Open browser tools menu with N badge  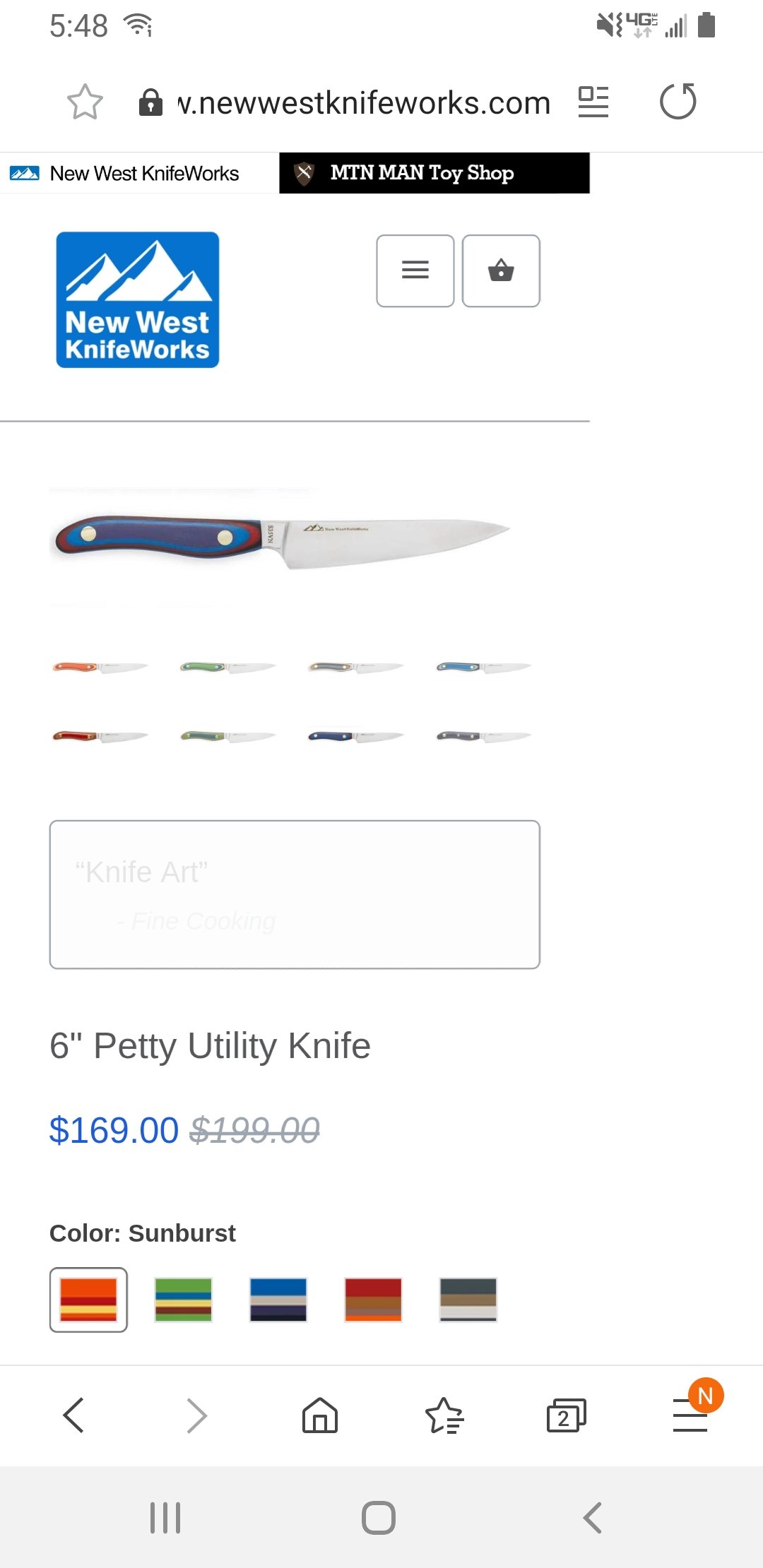[x=691, y=1414]
